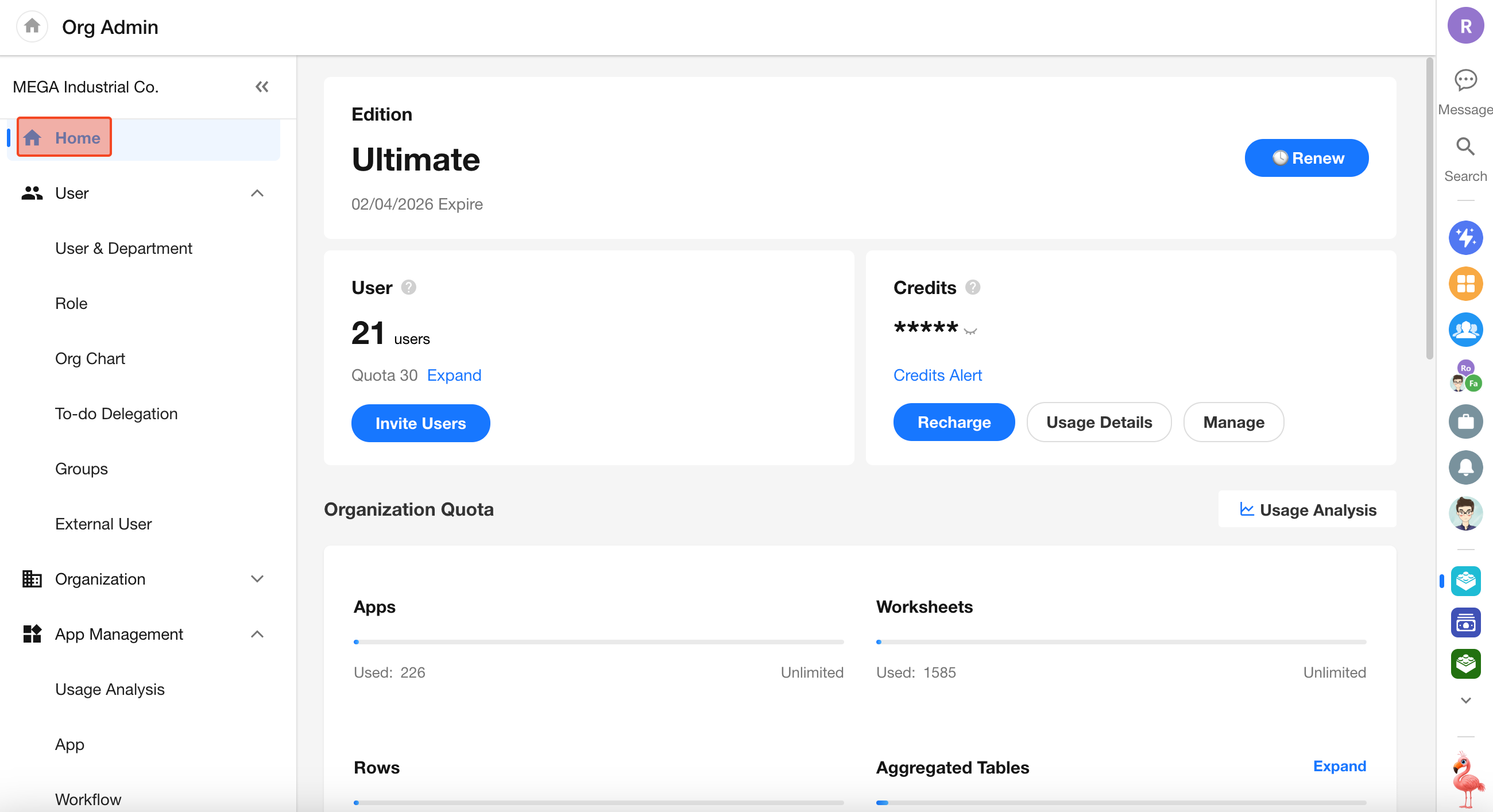The image size is (1493, 812).
Task: Click the gray bell notification icon
Action: [x=1465, y=467]
